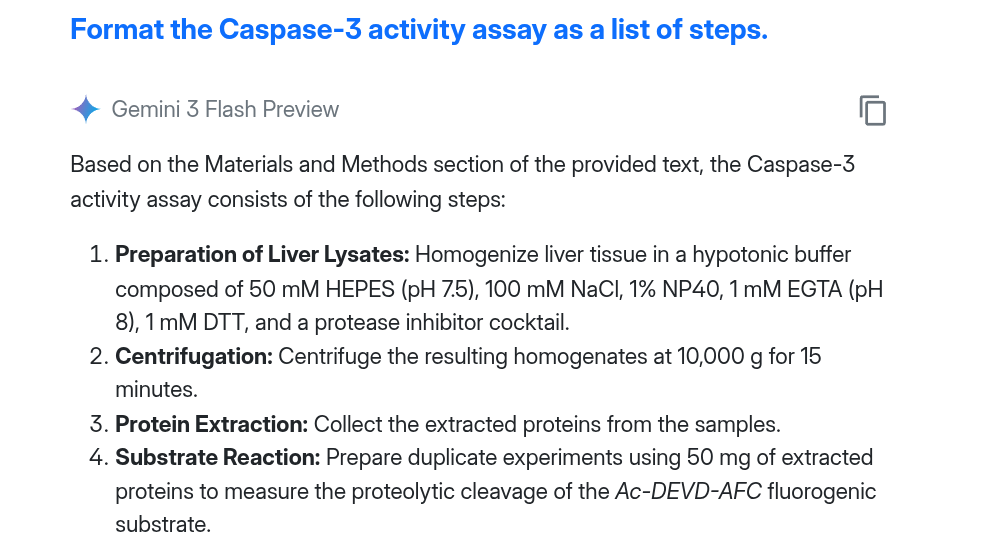This screenshot has height=547, width=986.
Task: Click the "Gemini 3 Flash Preview" model label
Action: (225, 110)
